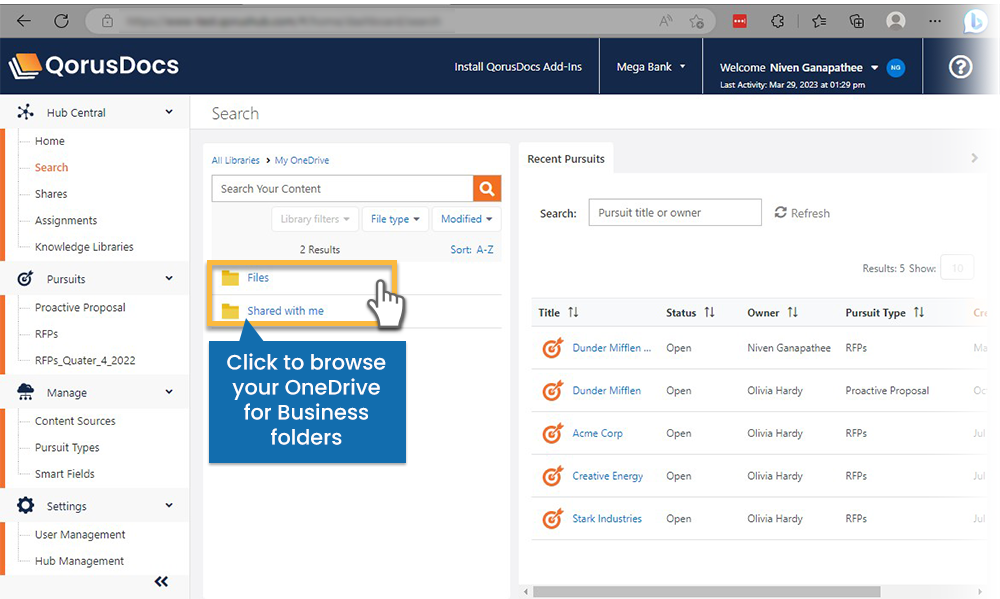Open Content Sources in the sidebar
Viewport: 1000px width, 599px height.
pos(75,421)
